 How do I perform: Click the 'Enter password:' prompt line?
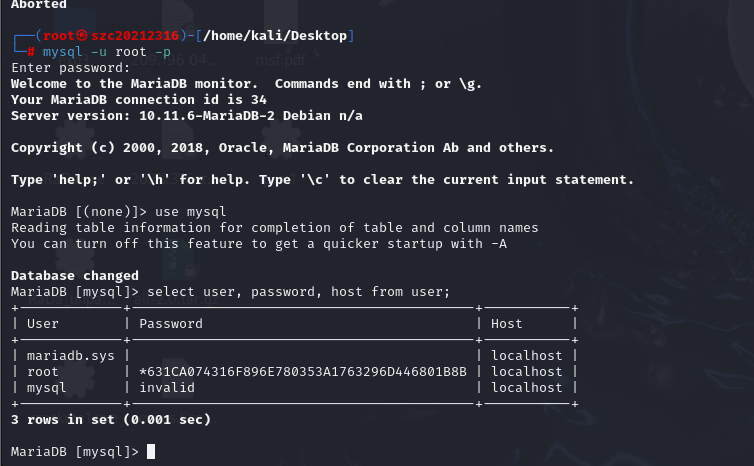[71, 68]
